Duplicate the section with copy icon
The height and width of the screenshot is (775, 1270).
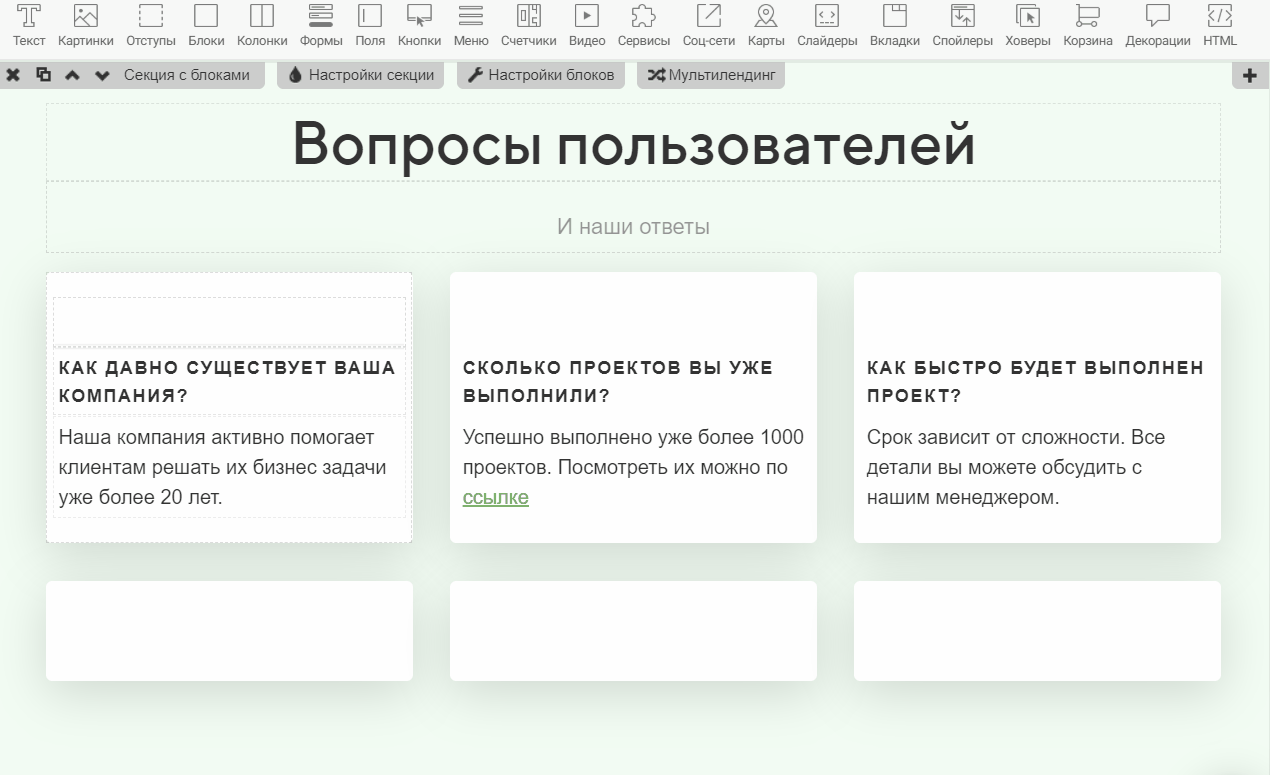[43, 75]
